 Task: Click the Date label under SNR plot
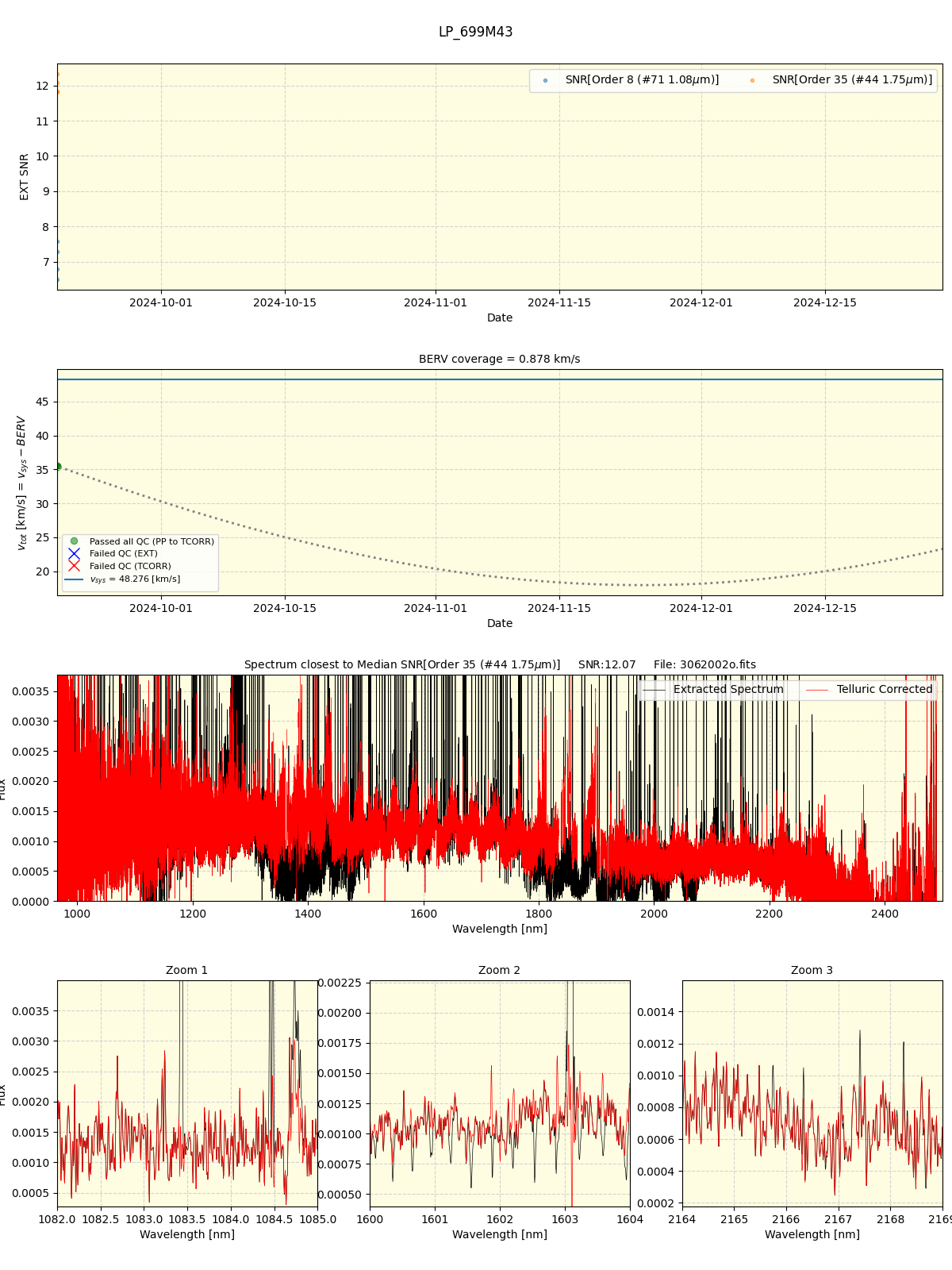click(x=499, y=318)
